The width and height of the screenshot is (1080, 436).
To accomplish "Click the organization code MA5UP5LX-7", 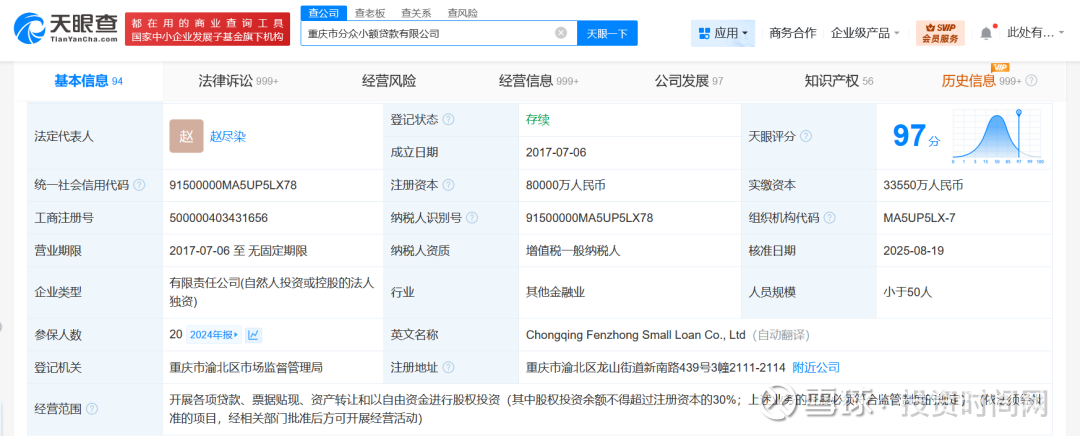I will 919,218.
